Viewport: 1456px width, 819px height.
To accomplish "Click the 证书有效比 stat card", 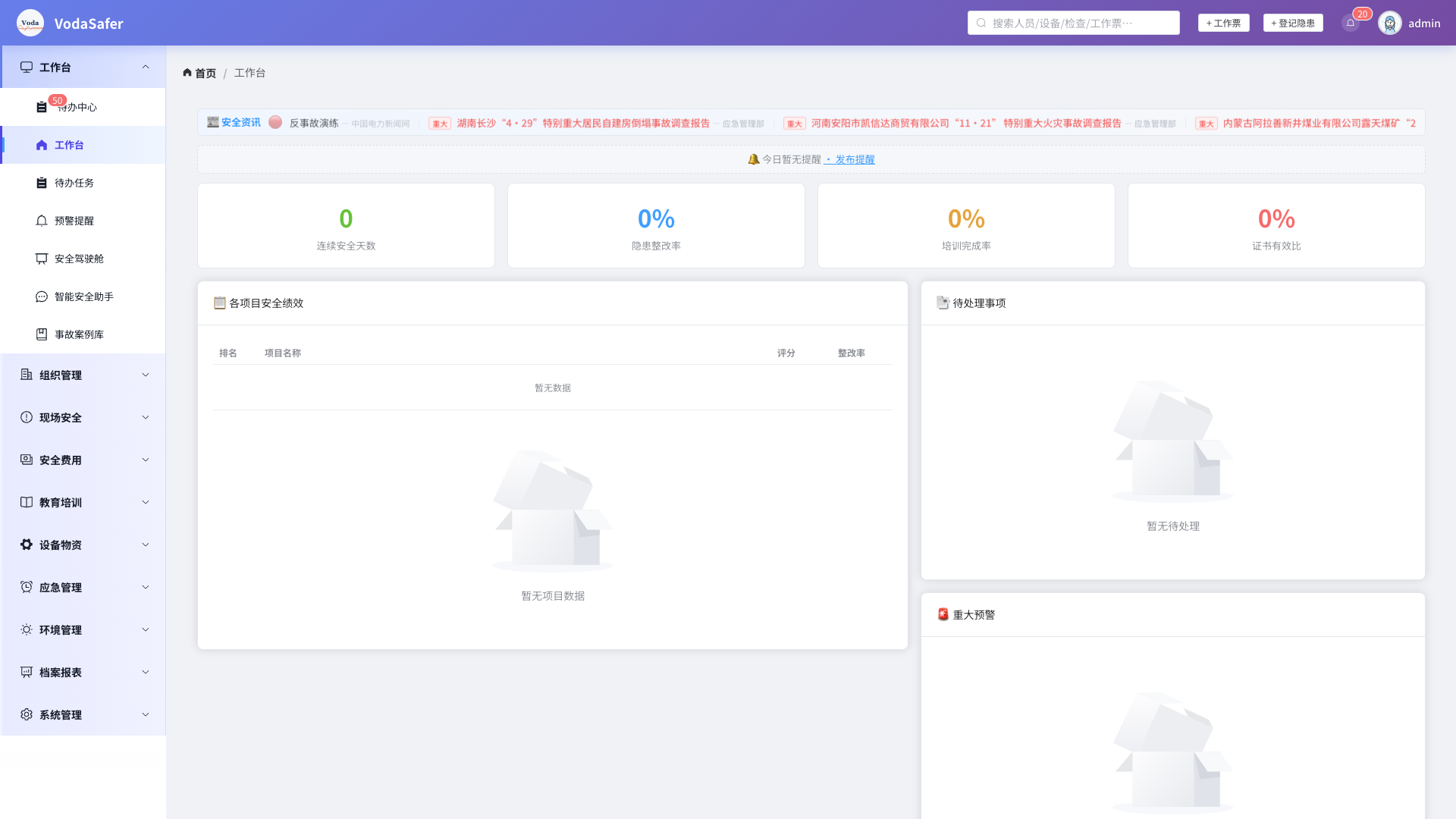I will pyautogui.click(x=1276, y=225).
